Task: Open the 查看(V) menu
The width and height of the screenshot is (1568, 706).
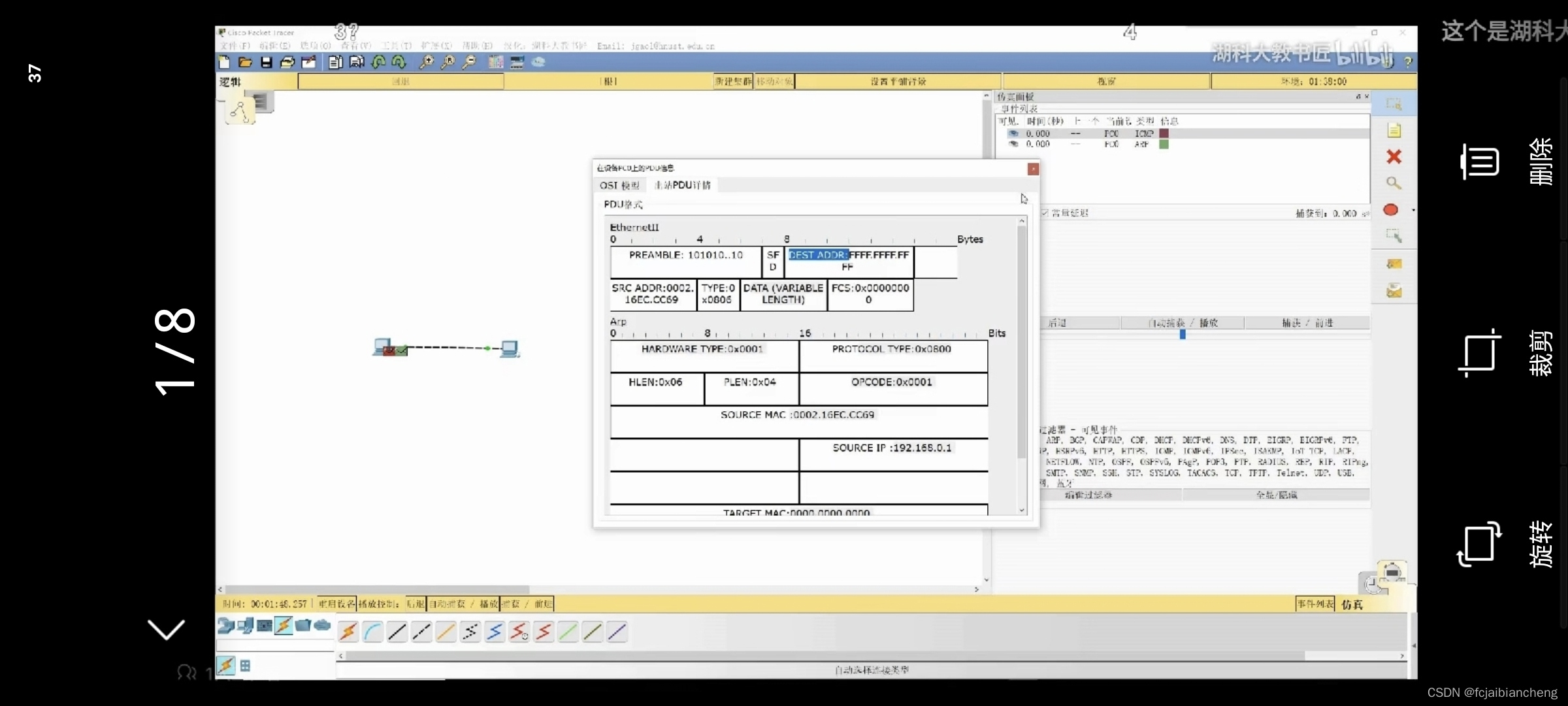Action: (356, 46)
